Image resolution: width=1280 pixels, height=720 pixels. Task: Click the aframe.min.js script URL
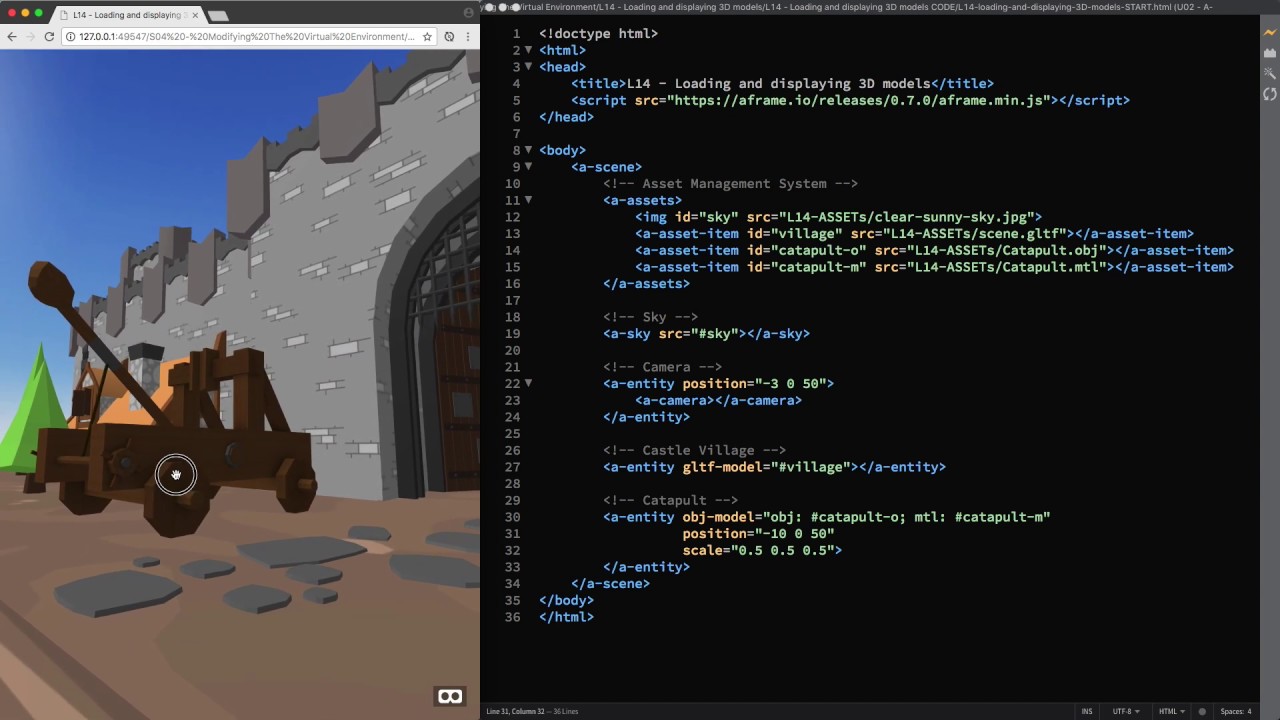(860, 100)
